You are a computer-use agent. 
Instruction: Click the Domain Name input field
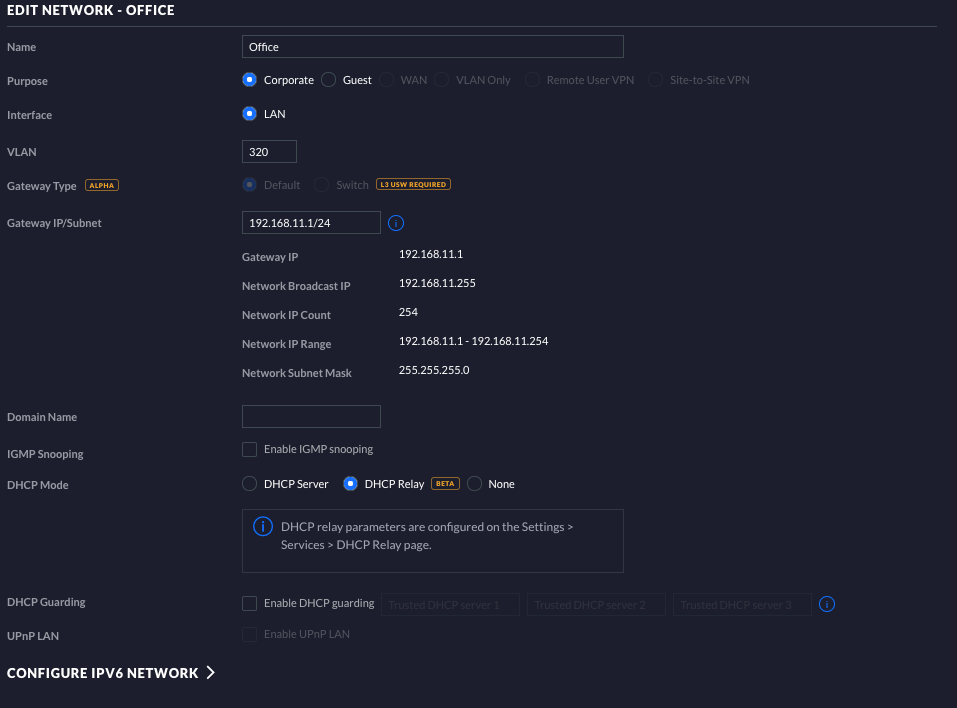[x=311, y=417]
